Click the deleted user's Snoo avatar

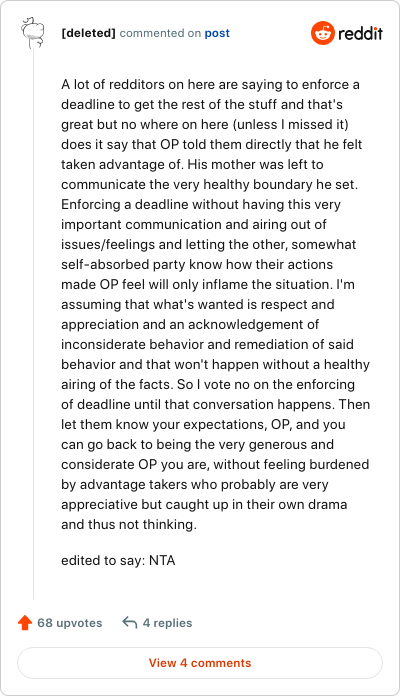(x=33, y=32)
